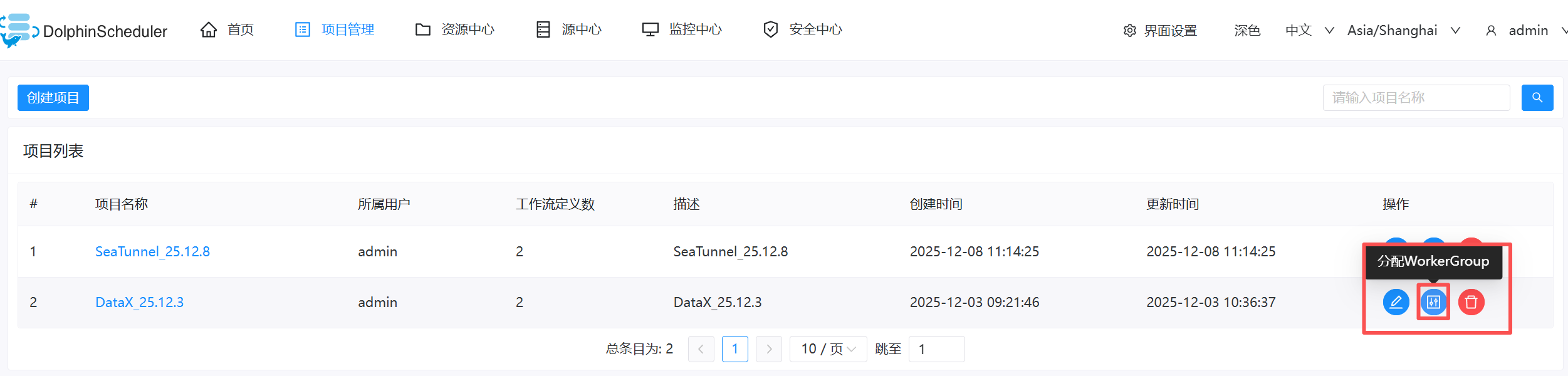Click the 创建项目 button
Viewport: 1568px width, 376px height.
click(x=53, y=98)
